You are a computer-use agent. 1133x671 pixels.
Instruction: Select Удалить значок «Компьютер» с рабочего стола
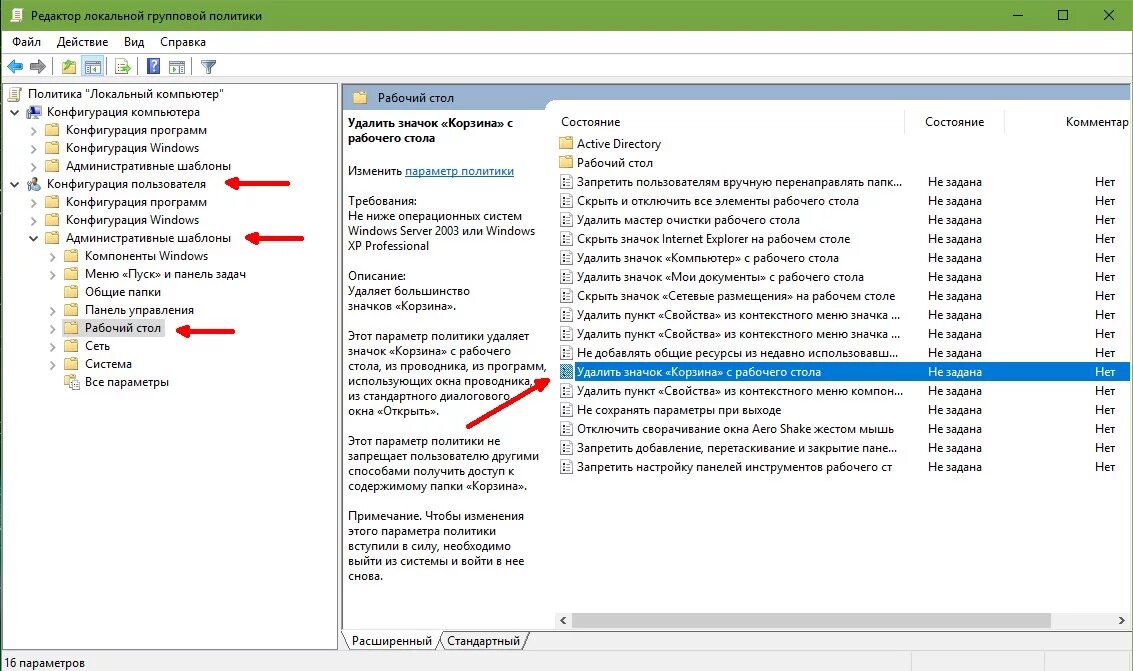point(707,258)
